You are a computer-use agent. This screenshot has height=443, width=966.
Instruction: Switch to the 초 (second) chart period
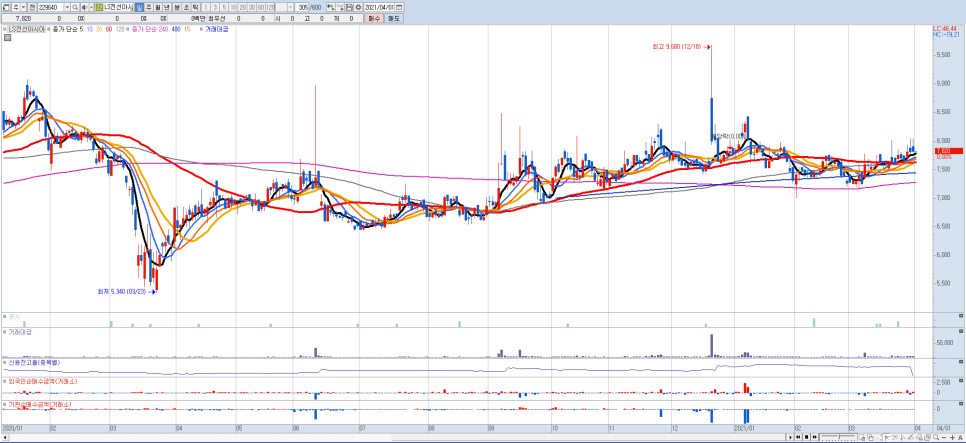(186, 7)
